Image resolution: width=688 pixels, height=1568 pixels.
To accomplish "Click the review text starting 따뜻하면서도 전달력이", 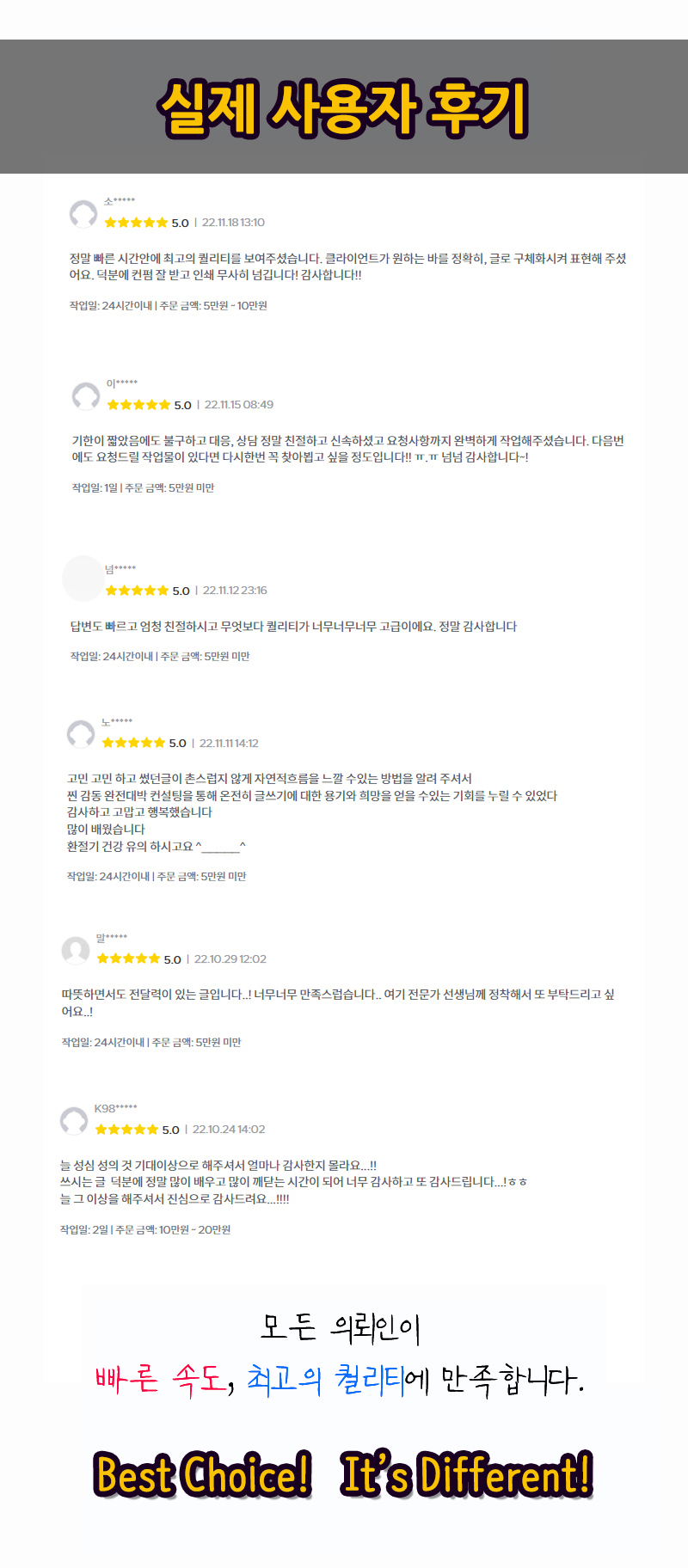I will point(338,1002).
